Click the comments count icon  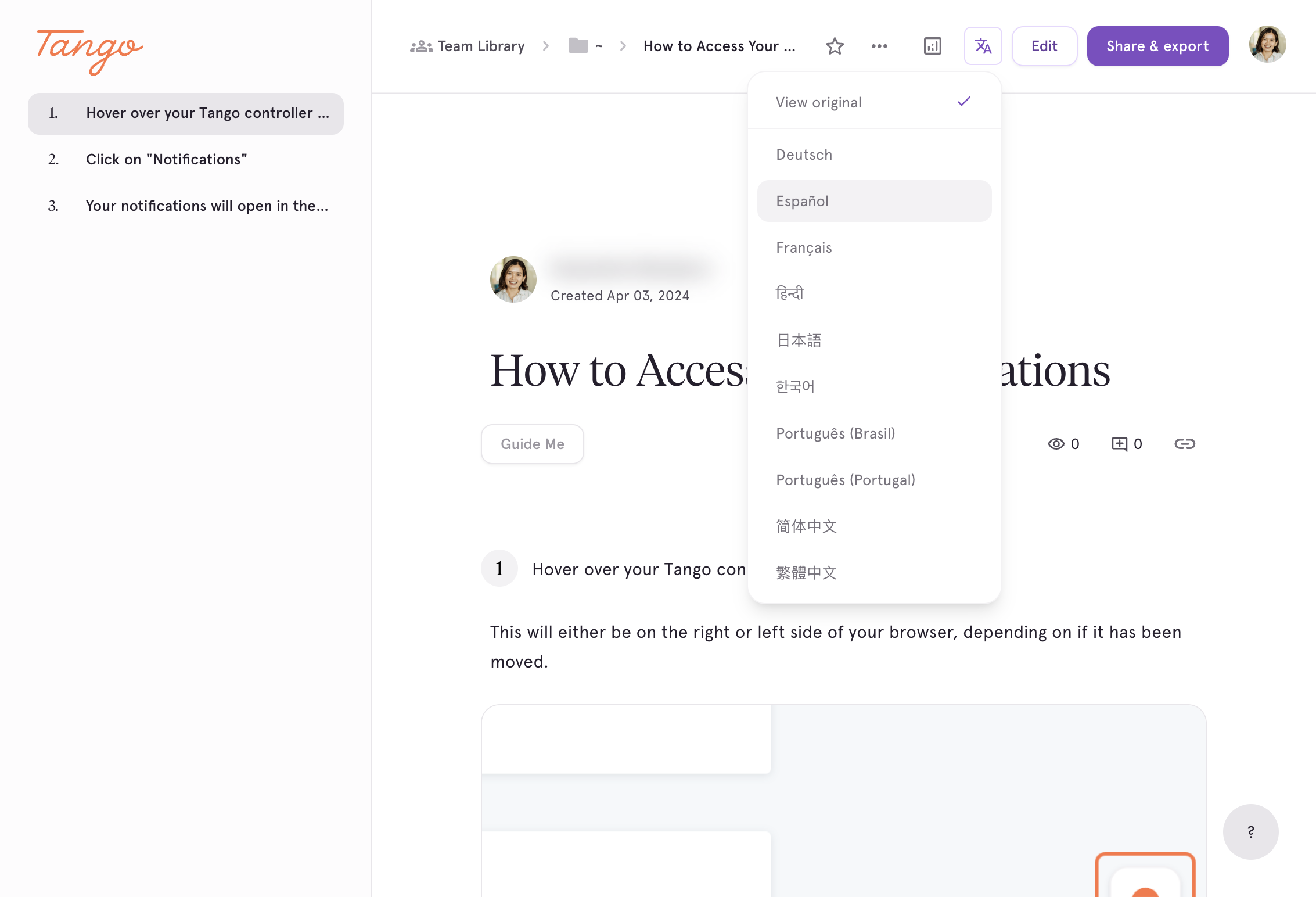[1119, 444]
